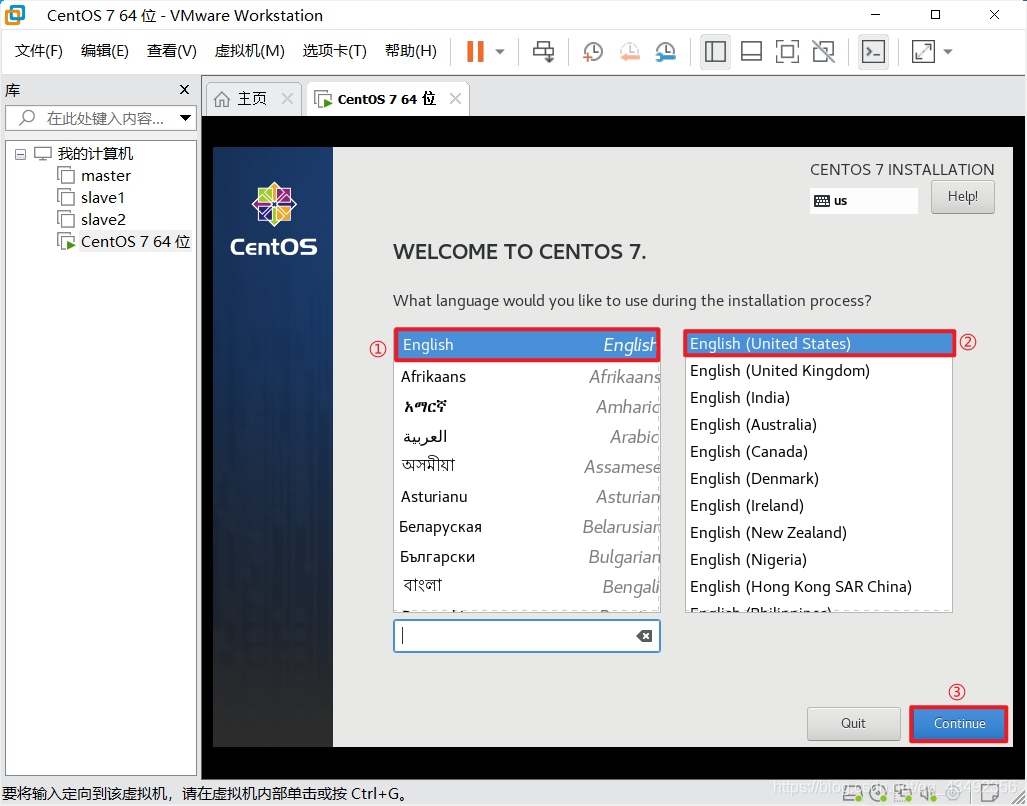The image size is (1027, 806).
Task: Select CentOS 7 64 位 in the library tree
Action: (x=136, y=242)
